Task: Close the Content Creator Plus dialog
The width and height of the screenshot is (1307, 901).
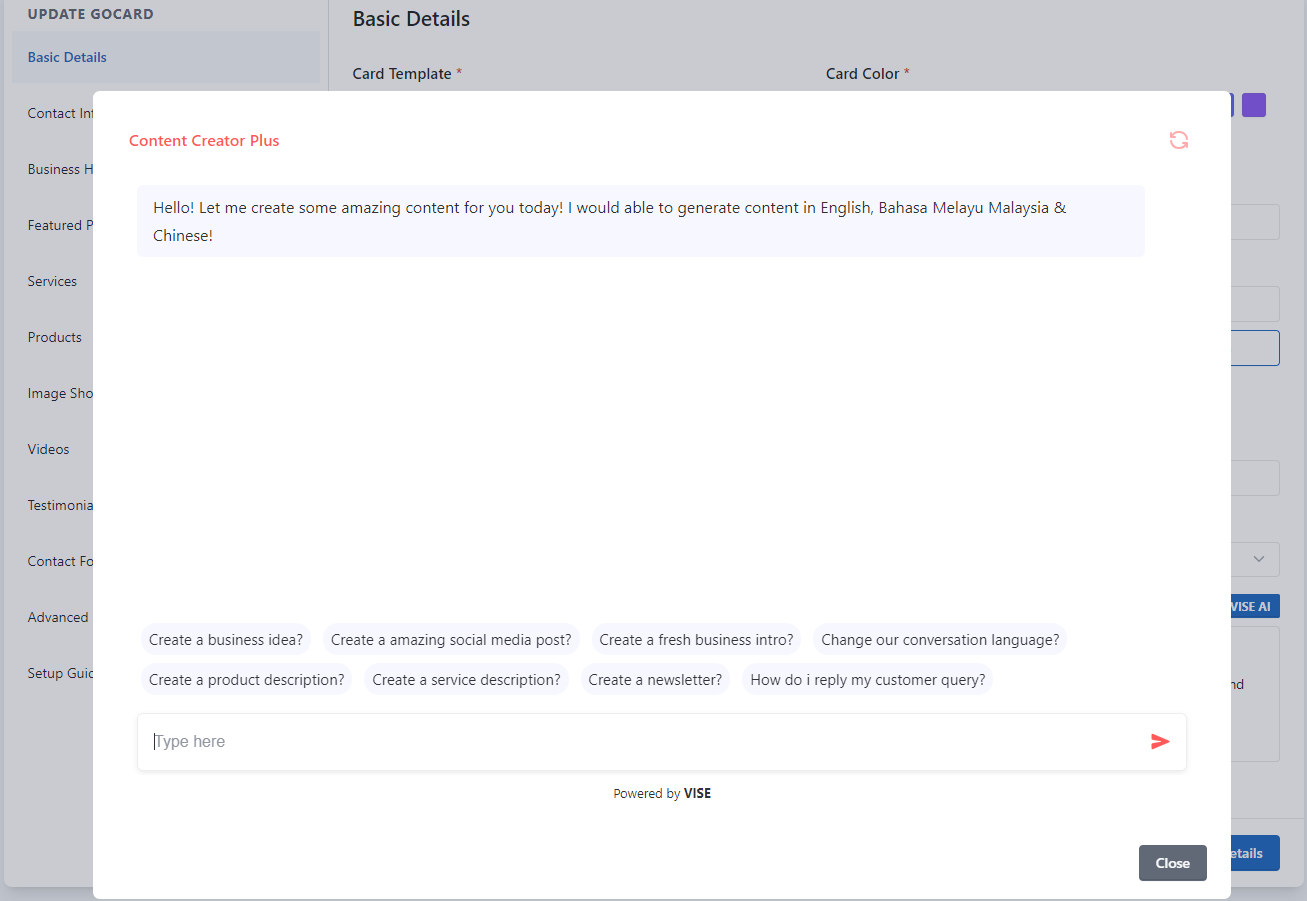Action: pyautogui.click(x=1172, y=863)
